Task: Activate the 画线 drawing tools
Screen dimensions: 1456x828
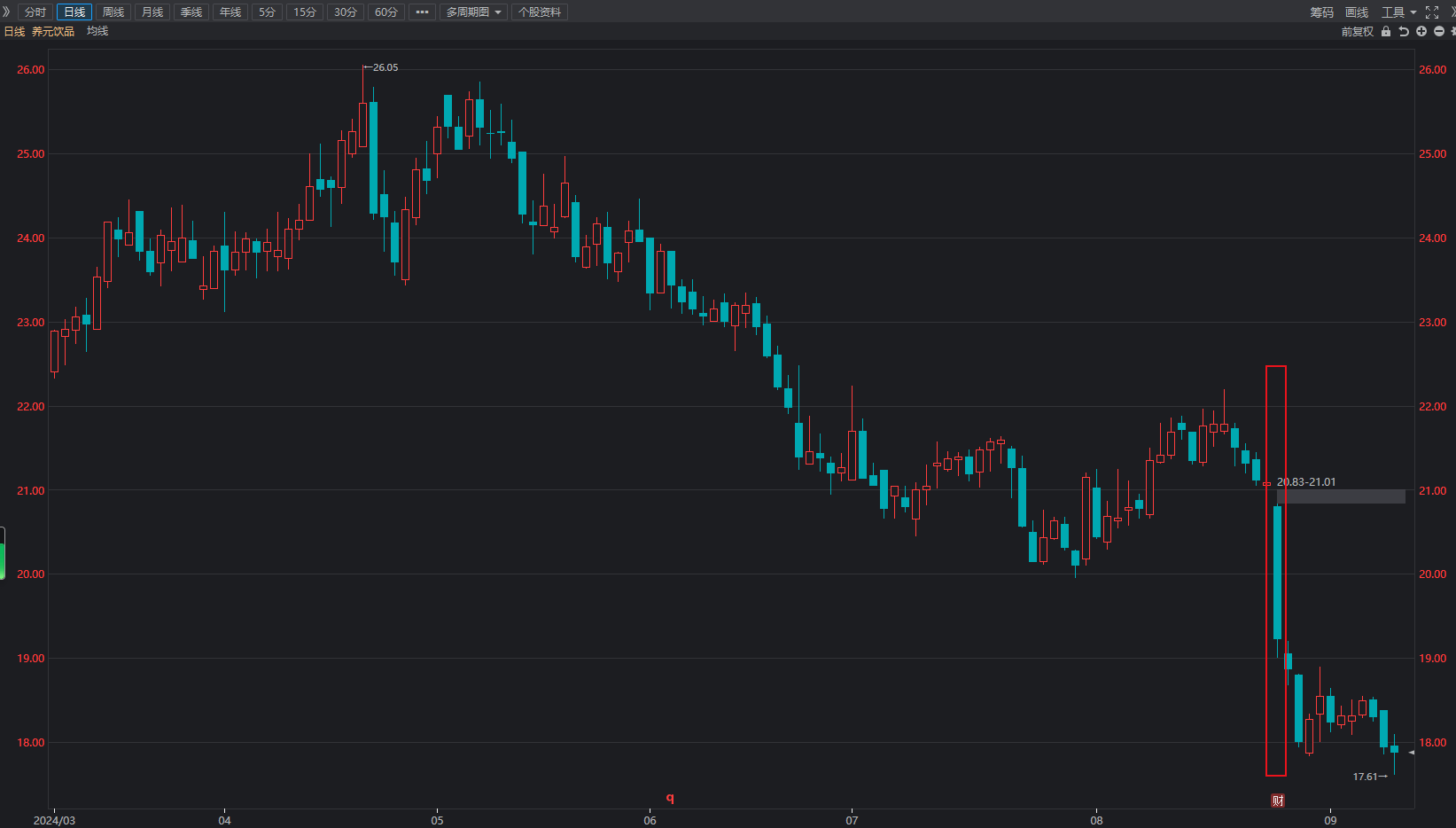Action: 1357,12
